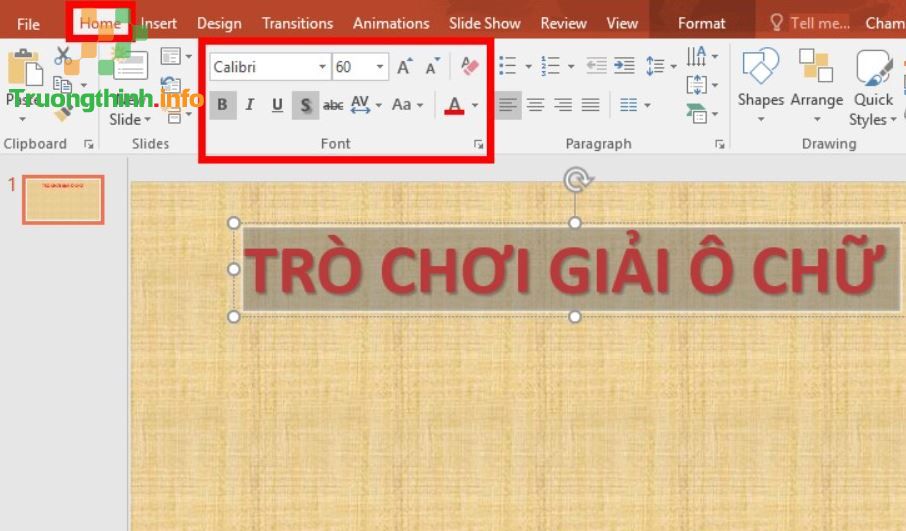Align text left

pos(508,105)
